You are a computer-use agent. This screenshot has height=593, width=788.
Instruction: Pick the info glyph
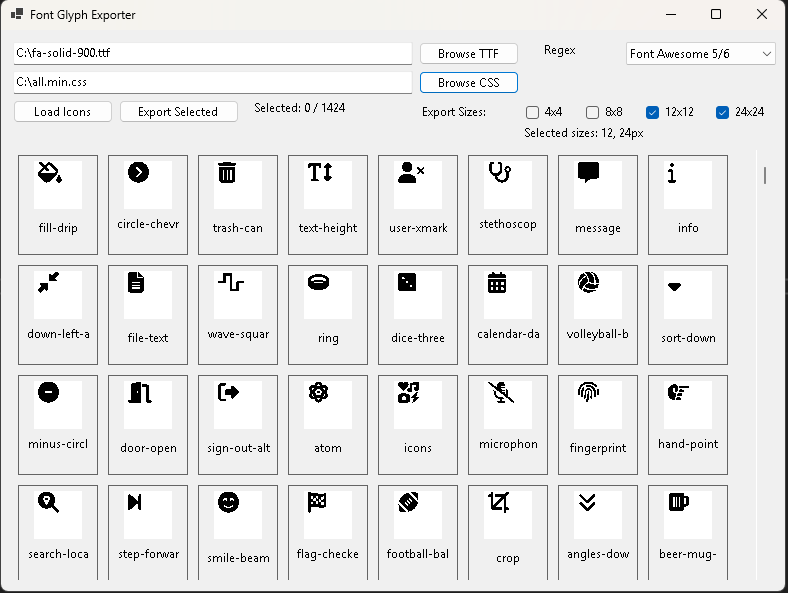[x=687, y=205]
